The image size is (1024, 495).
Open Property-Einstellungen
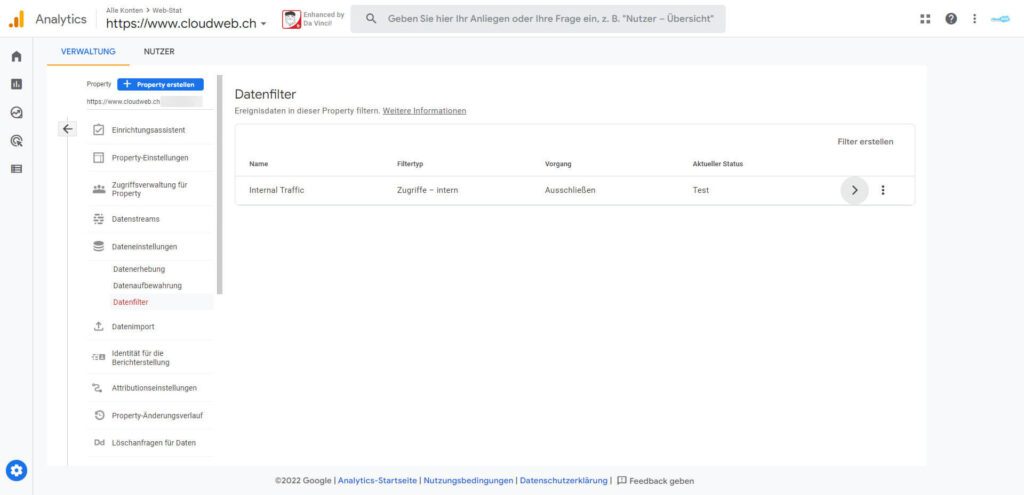click(150, 157)
